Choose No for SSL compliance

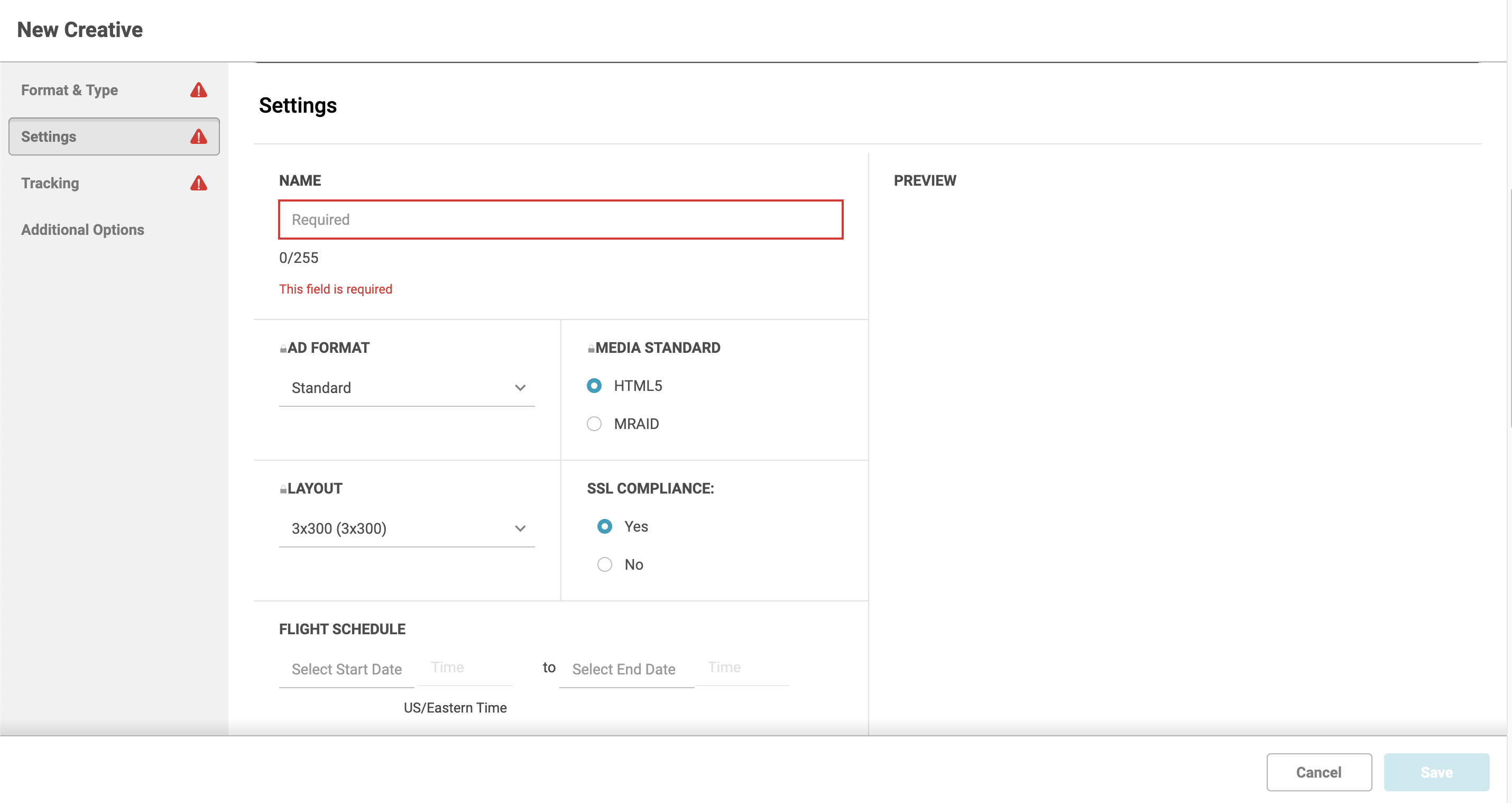pos(605,564)
